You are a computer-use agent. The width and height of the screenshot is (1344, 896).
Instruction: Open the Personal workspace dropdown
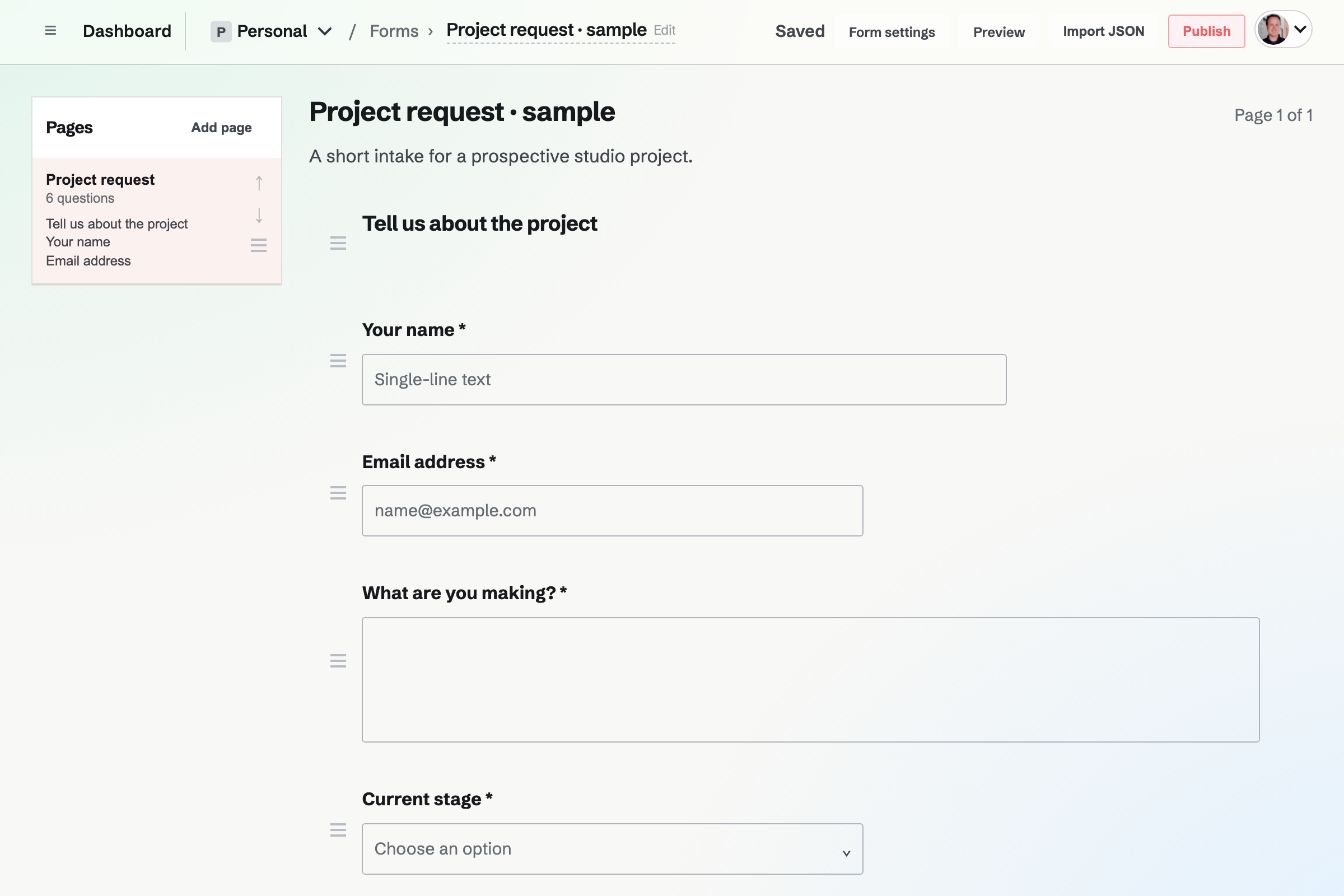[271, 31]
